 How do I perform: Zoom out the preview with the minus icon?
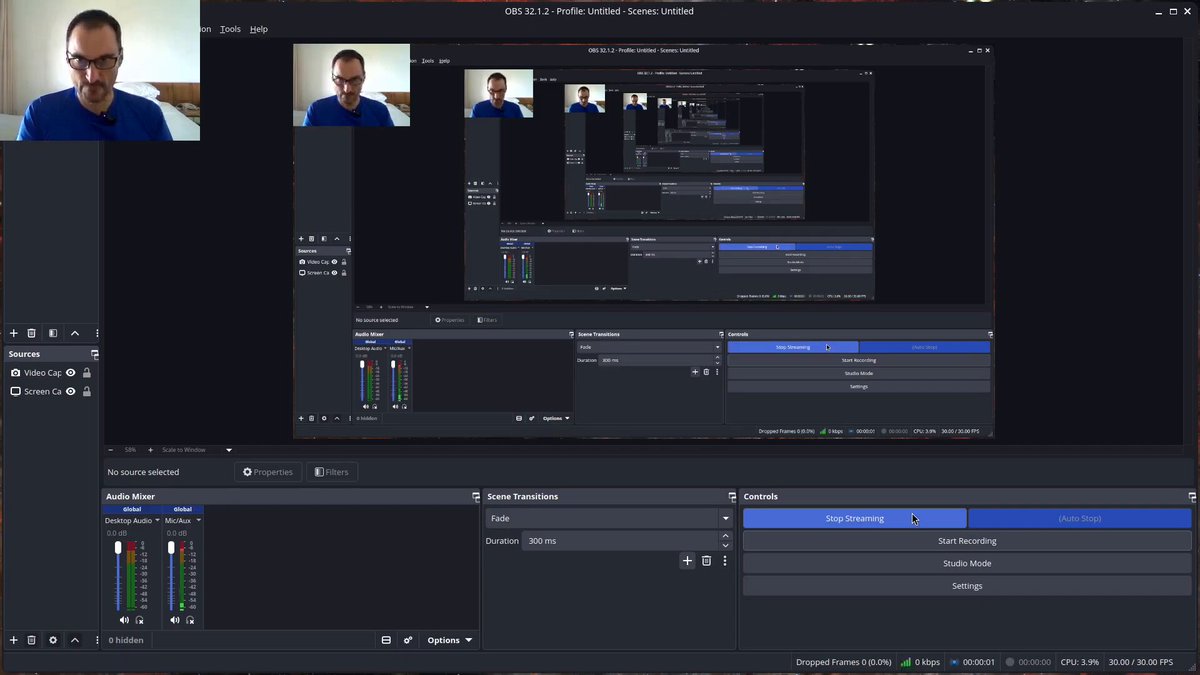click(x=110, y=450)
